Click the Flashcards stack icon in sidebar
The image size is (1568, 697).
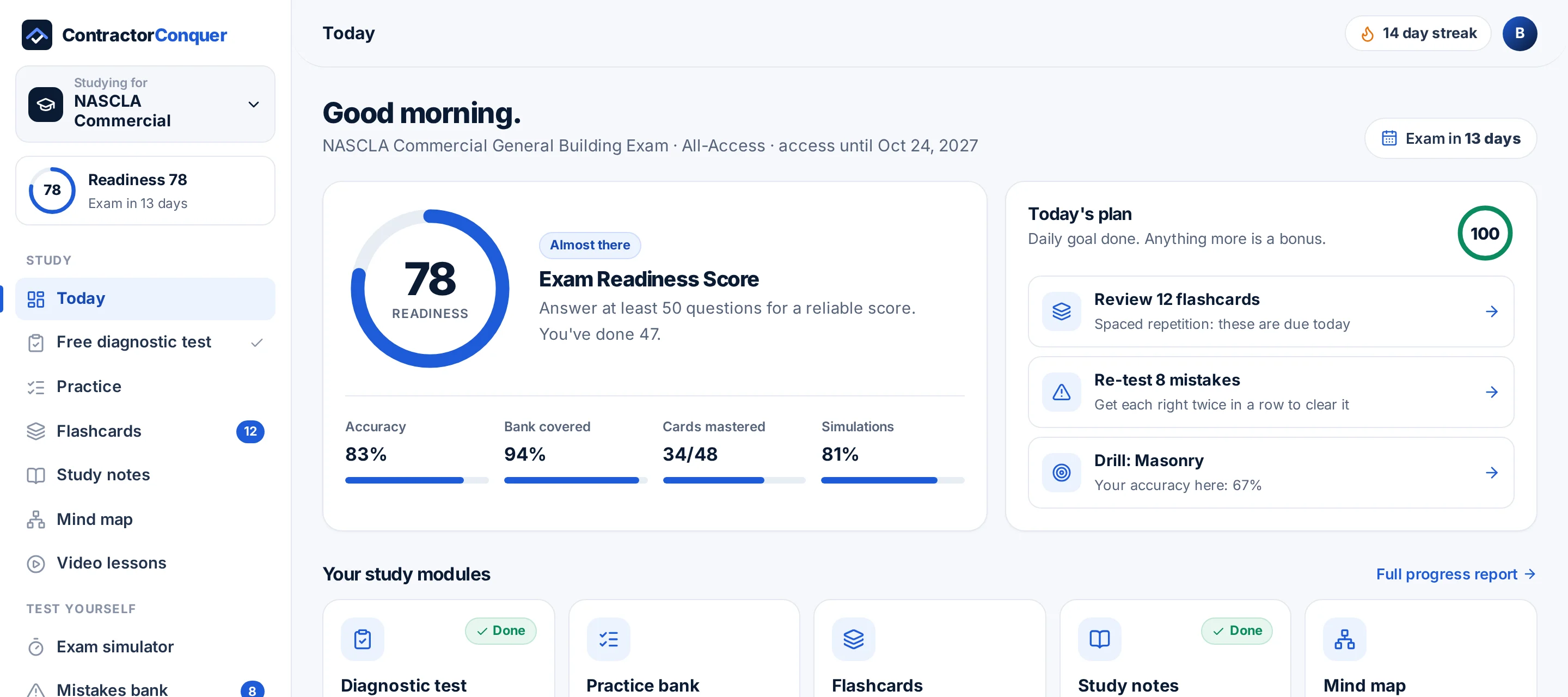[x=36, y=431]
